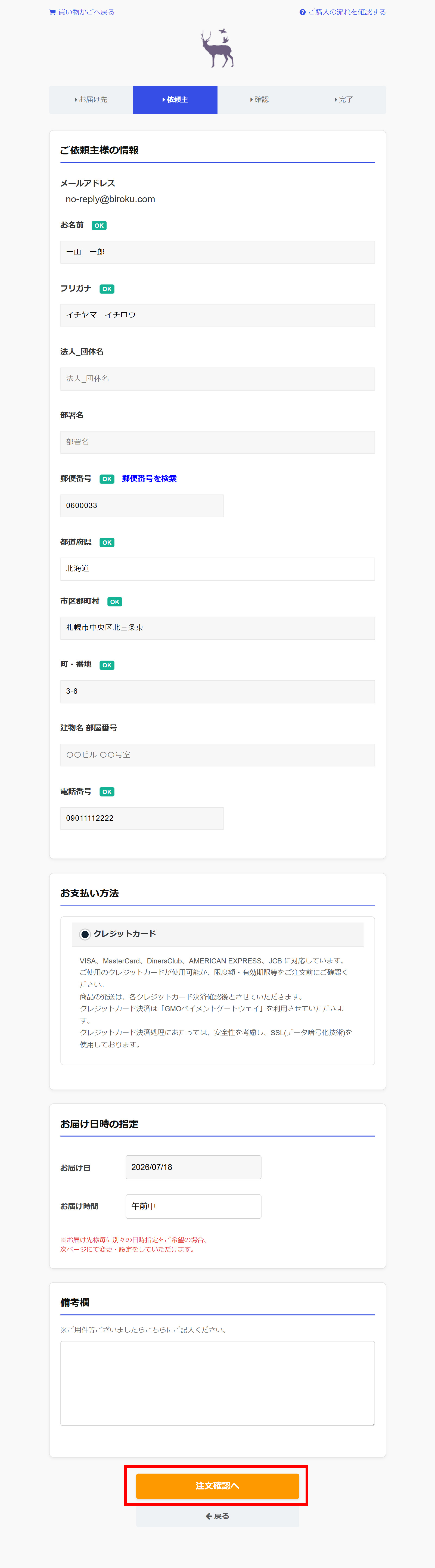Image resolution: width=435 pixels, height=1568 pixels.
Task: Click the ご依頼主様の情報 heading
Action: (x=99, y=150)
